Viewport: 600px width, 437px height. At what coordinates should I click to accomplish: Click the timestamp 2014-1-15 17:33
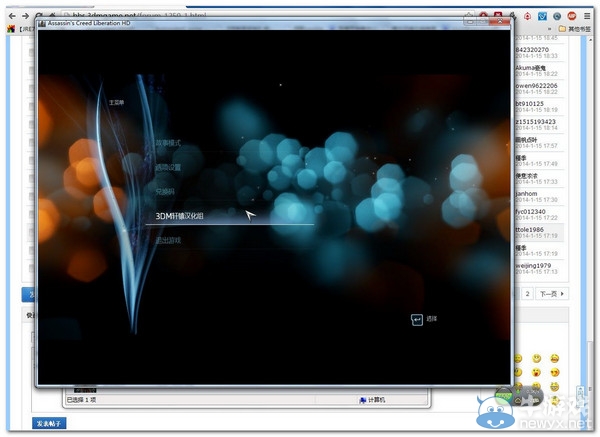tap(536, 182)
